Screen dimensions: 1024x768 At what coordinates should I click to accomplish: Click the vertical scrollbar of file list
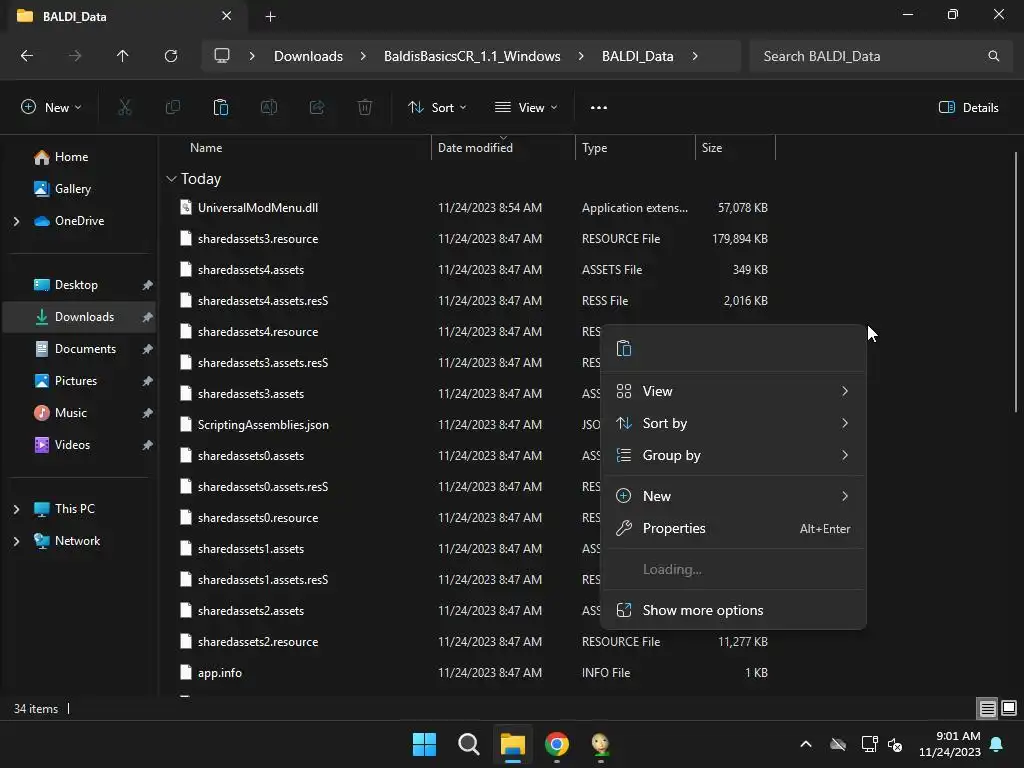[1016, 282]
